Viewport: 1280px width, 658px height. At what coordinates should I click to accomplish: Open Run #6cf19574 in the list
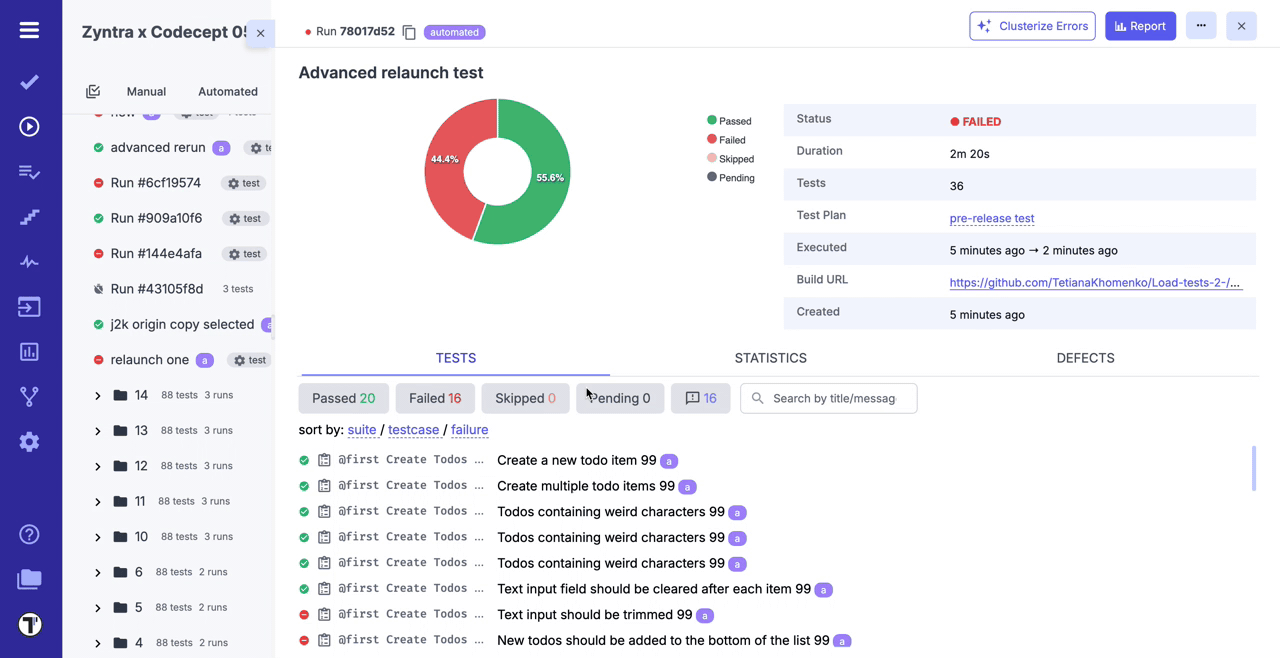click(x=156, y=183)
